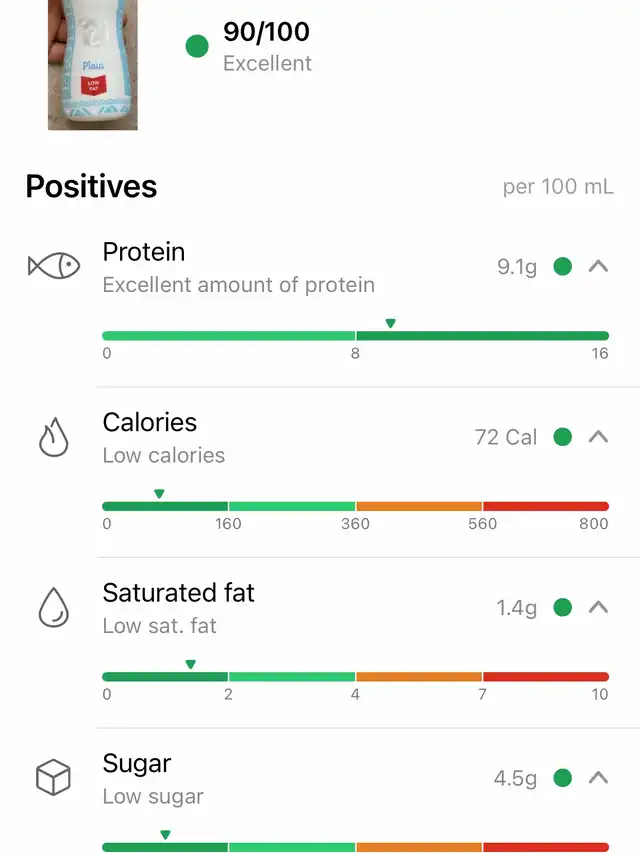640x853 pixels.
Task: Tap the Saturated fat gauge marker
Action: 190,664
